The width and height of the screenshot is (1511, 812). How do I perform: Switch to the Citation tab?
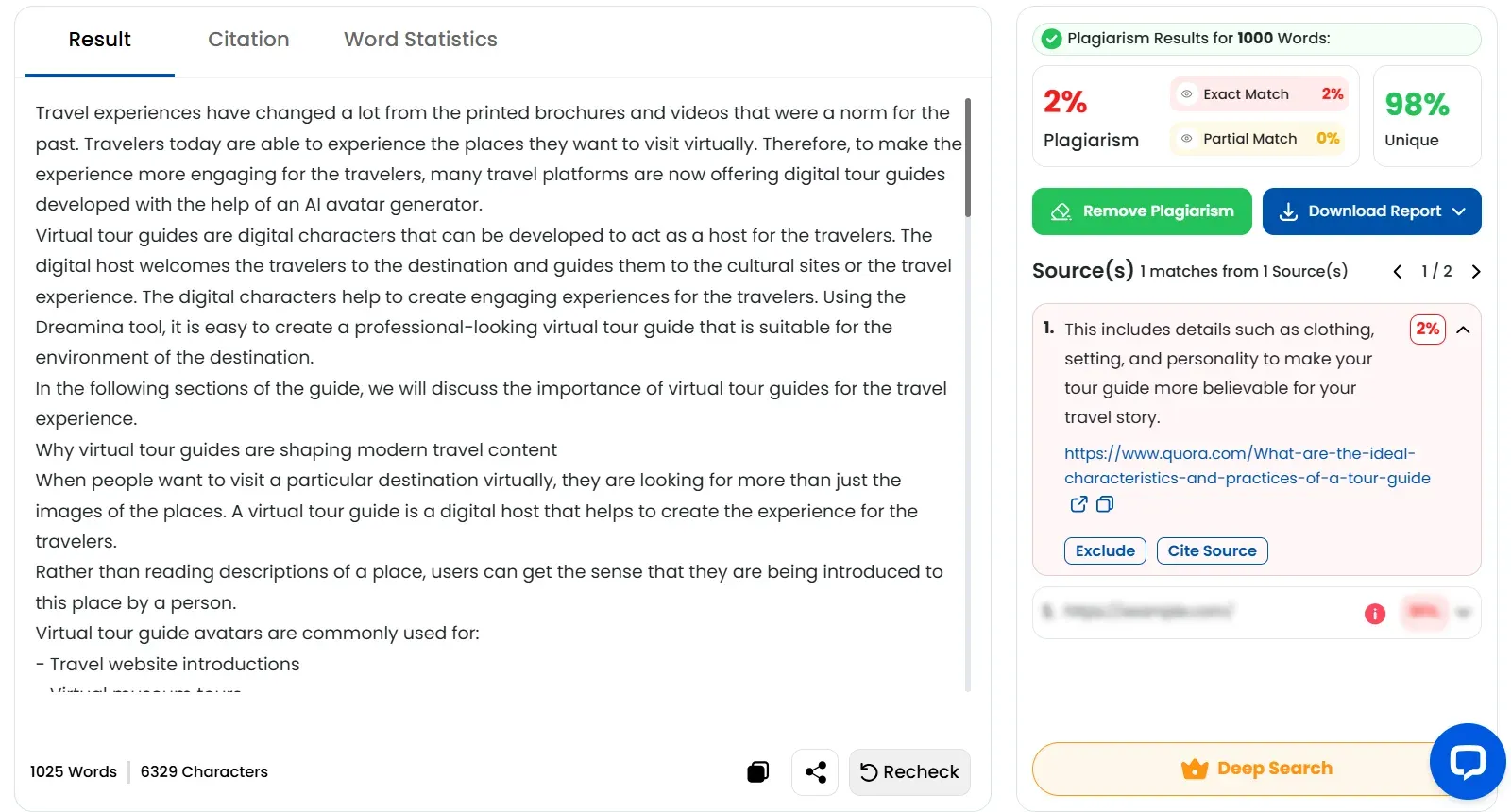point(248,40)
